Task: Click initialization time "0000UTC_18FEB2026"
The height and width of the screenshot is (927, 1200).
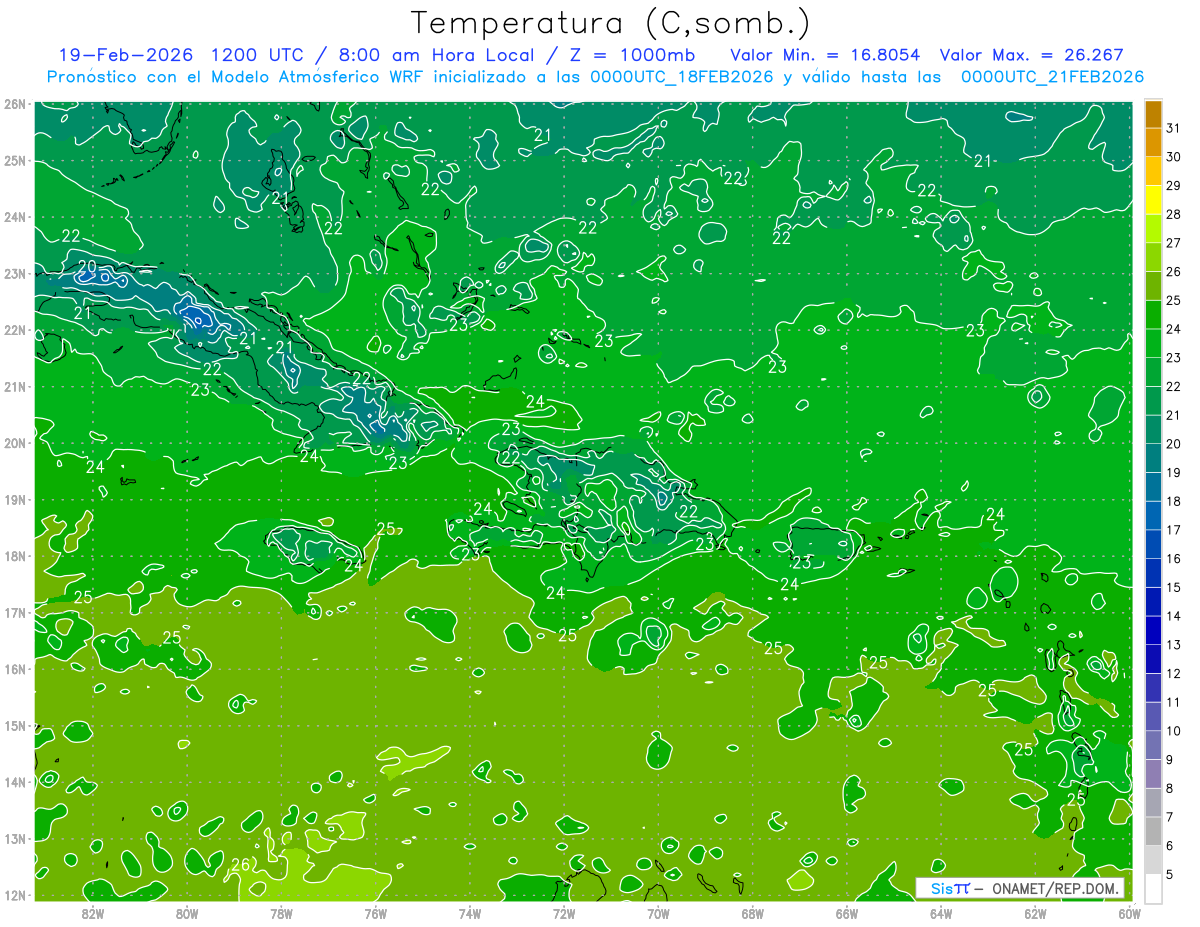Action: pos(682,76)
